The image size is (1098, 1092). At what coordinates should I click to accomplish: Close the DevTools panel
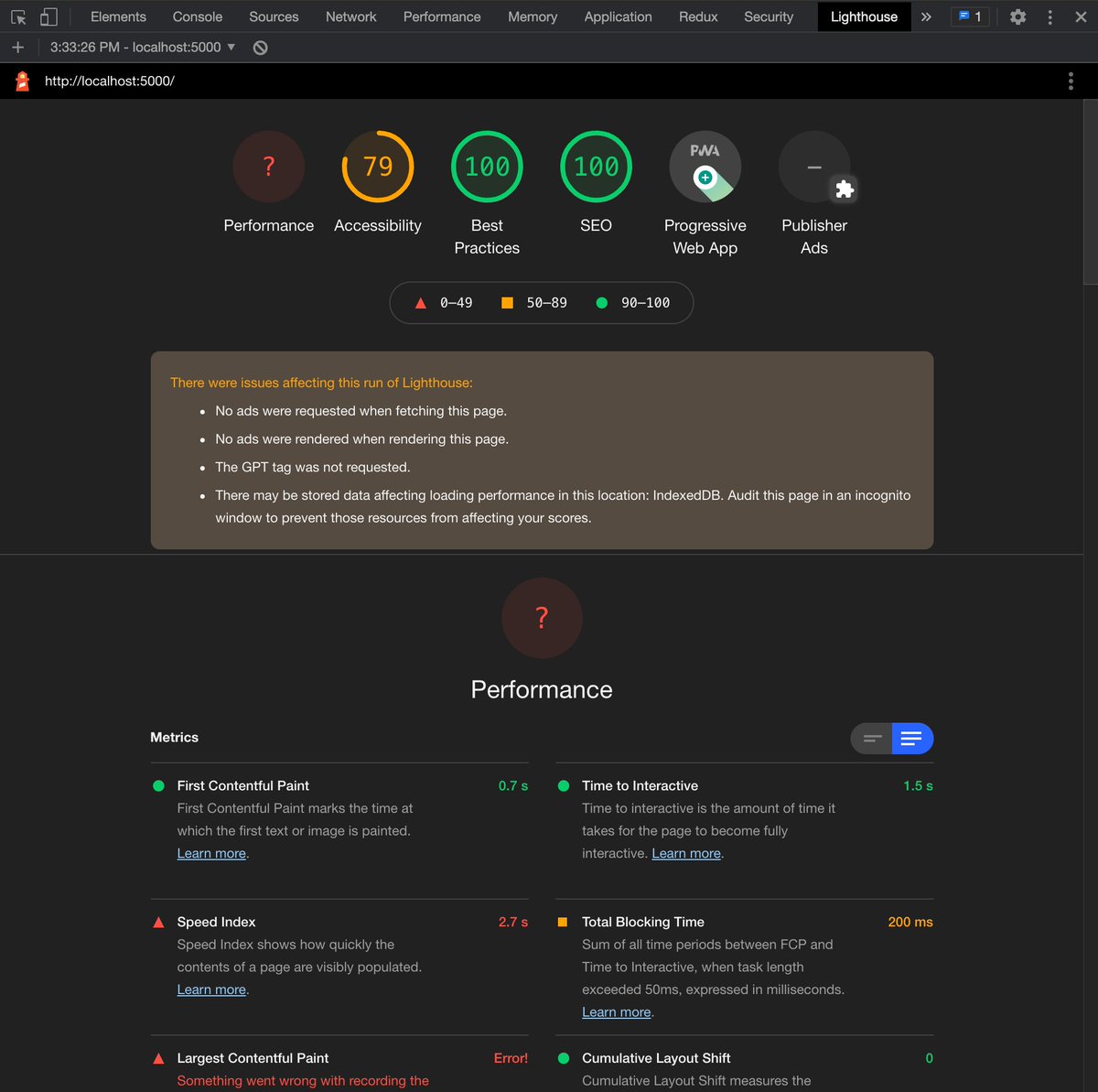1081,16
